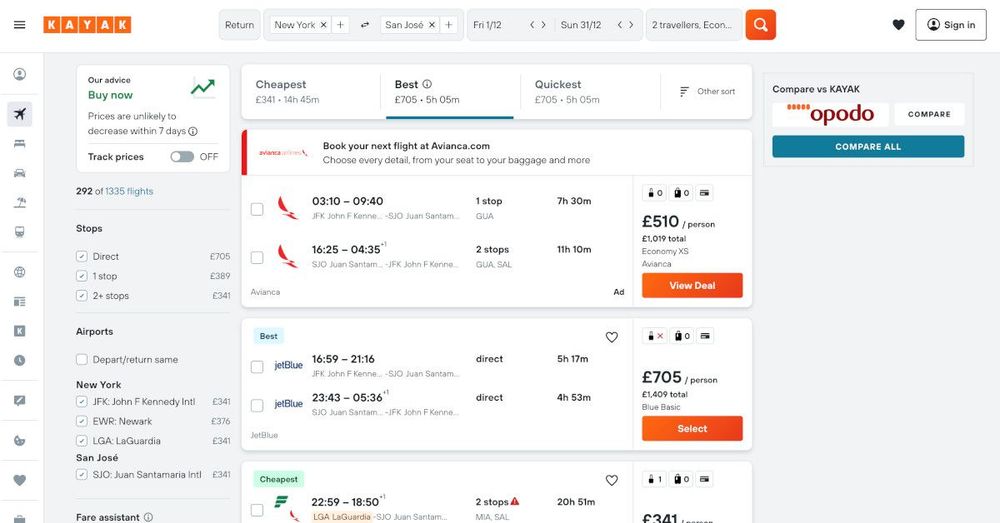The image size is (1000, 523).
Task: Open the Return trip type dropdown
Action: pyautogui.click(x=239, y=25)
